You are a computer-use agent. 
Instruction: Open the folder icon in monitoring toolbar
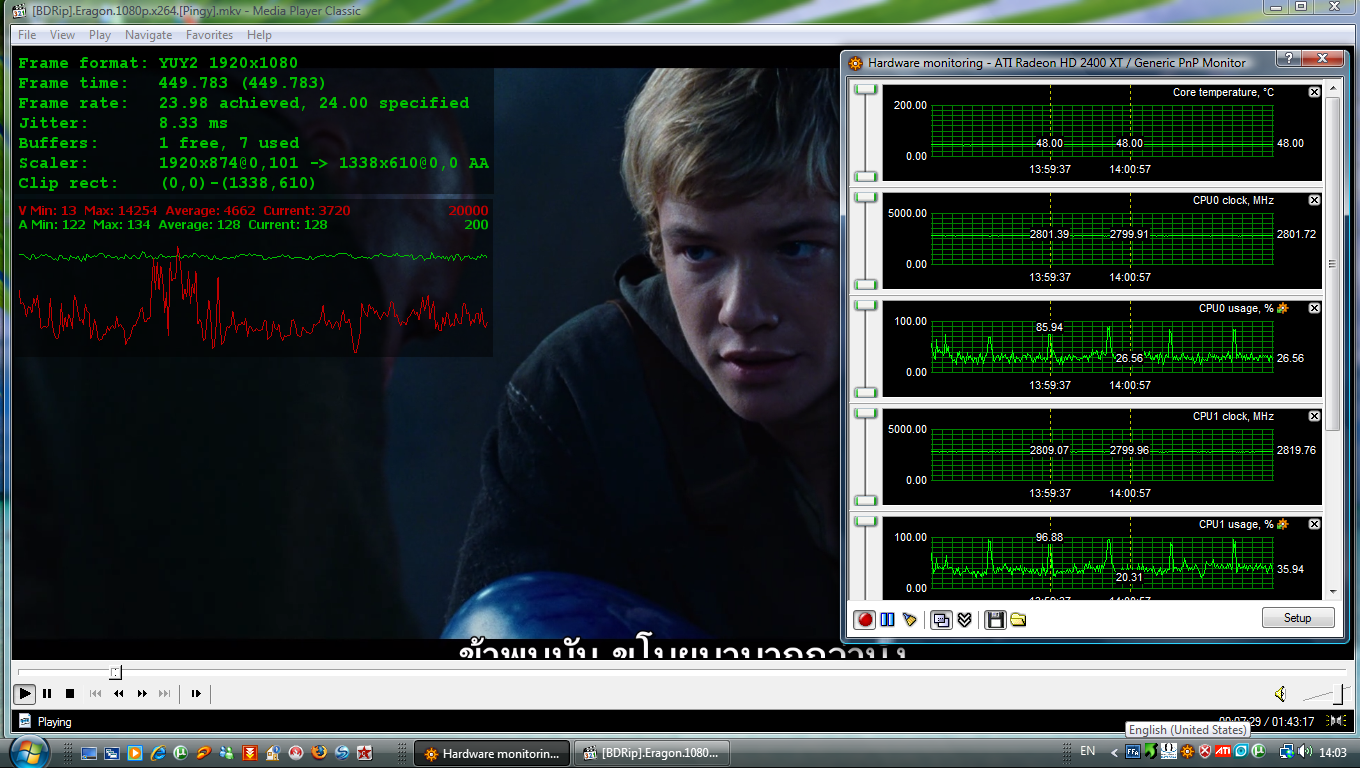click(1018, 620)
